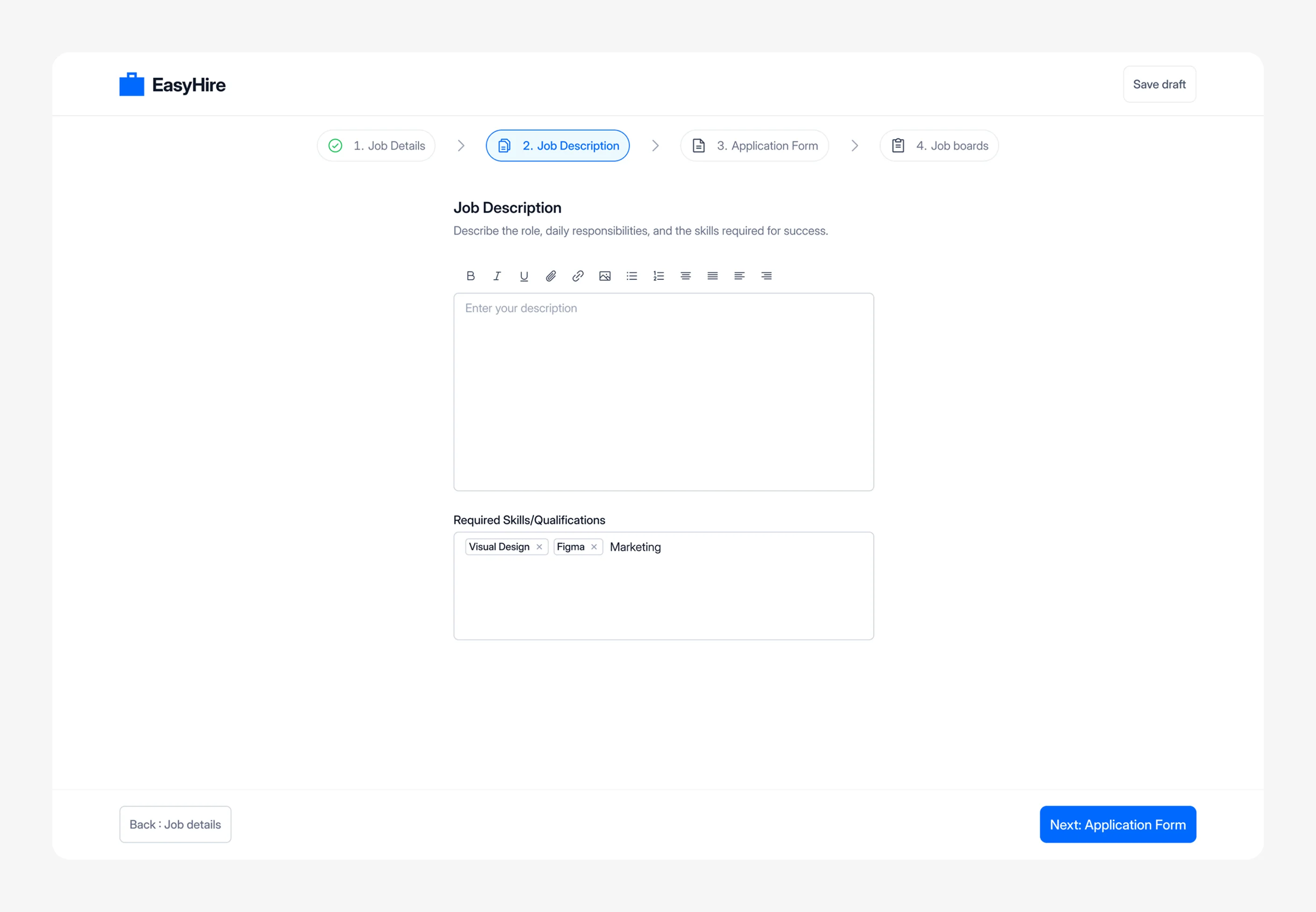
Task: Open step 4. Job boards
Action: 939,146
